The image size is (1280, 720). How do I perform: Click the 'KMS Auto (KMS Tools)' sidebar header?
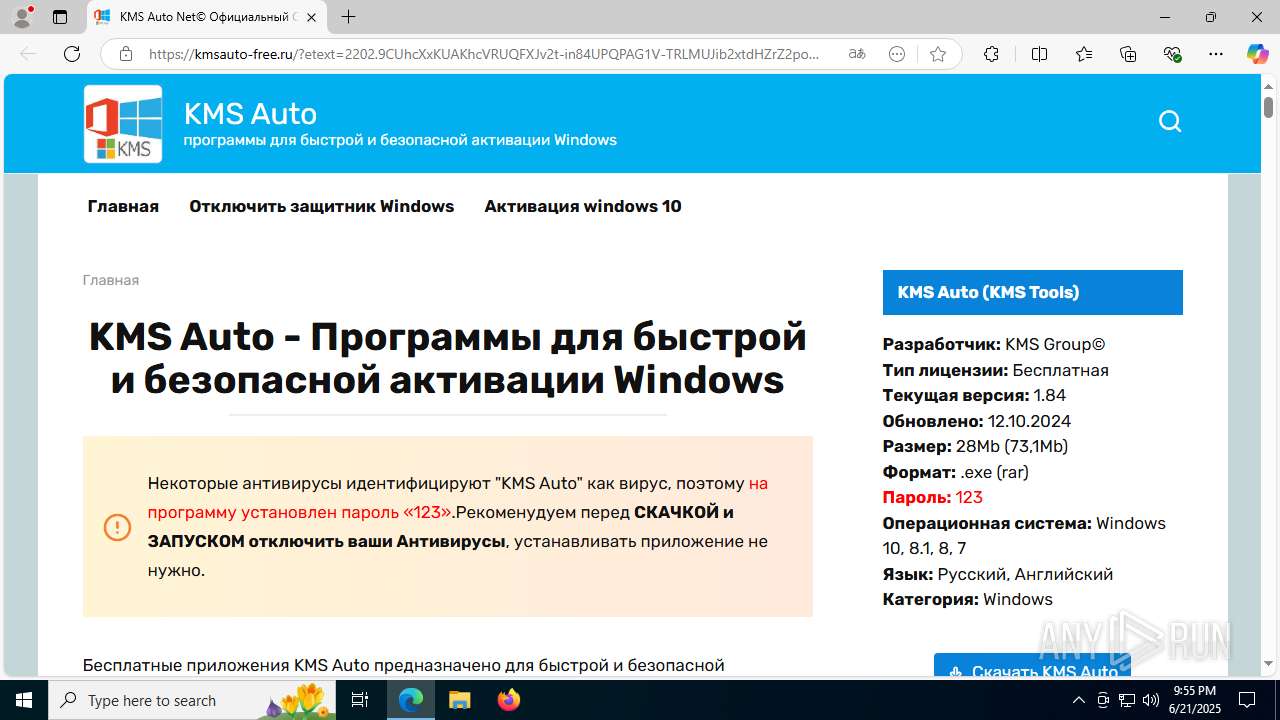point(1032,293)
